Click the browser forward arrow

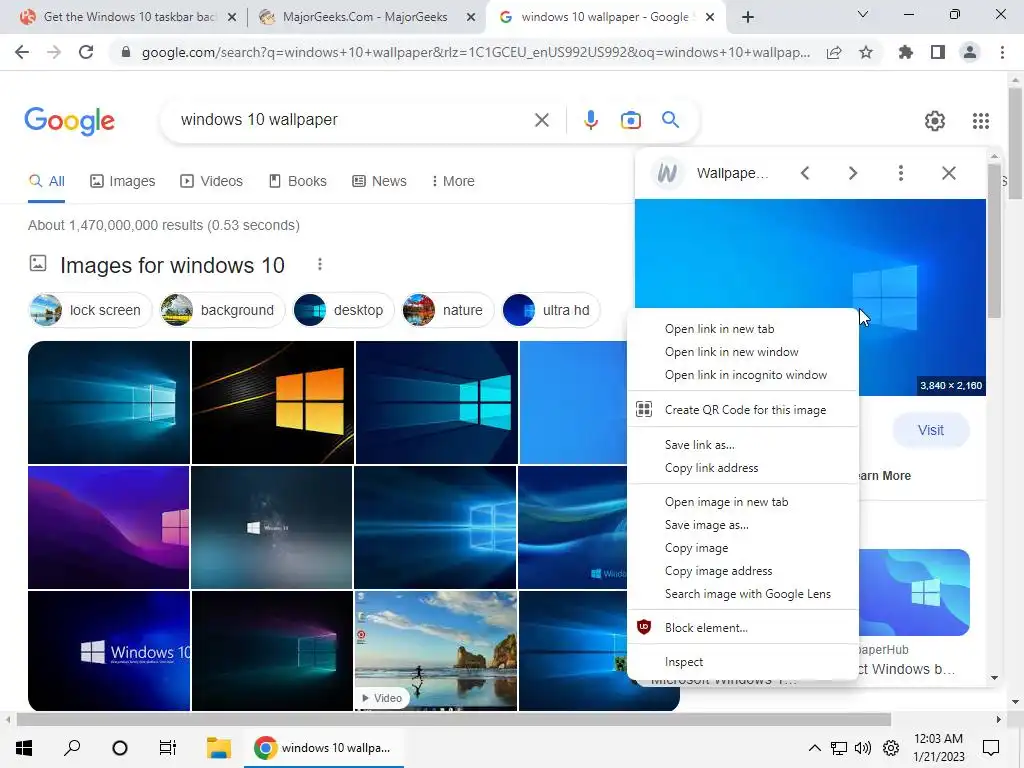[54, 52]
